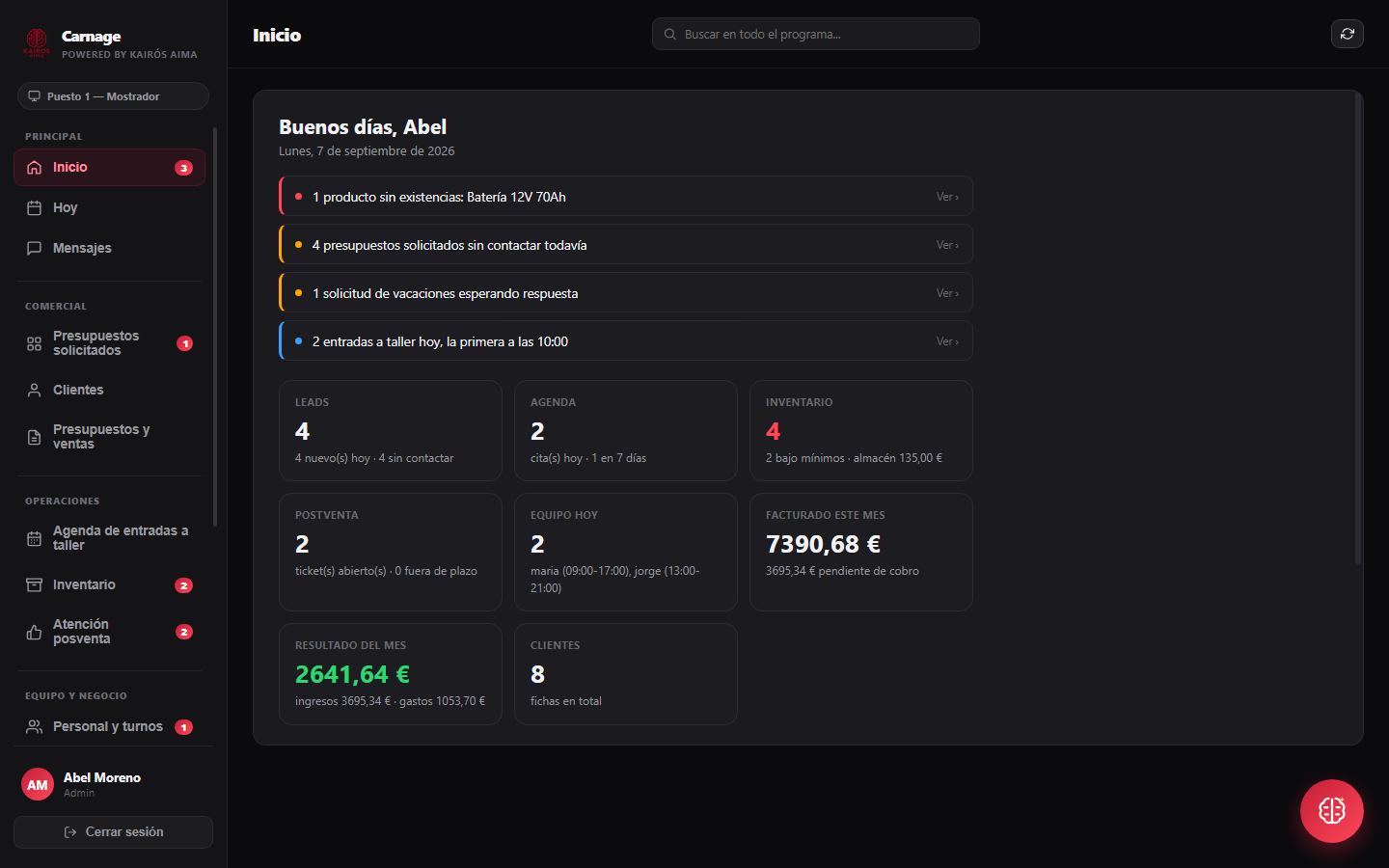Open the Agenda summary card

[x=626, y=431]
